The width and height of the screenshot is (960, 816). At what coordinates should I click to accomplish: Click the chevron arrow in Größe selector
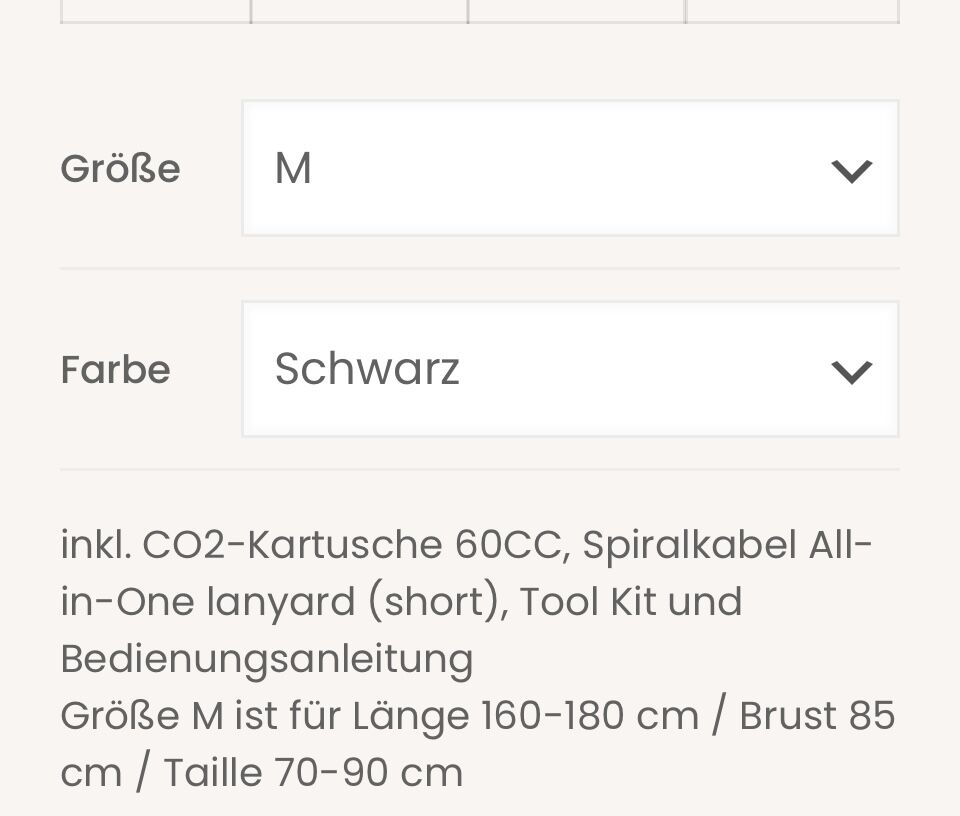(x=852, y=171)
